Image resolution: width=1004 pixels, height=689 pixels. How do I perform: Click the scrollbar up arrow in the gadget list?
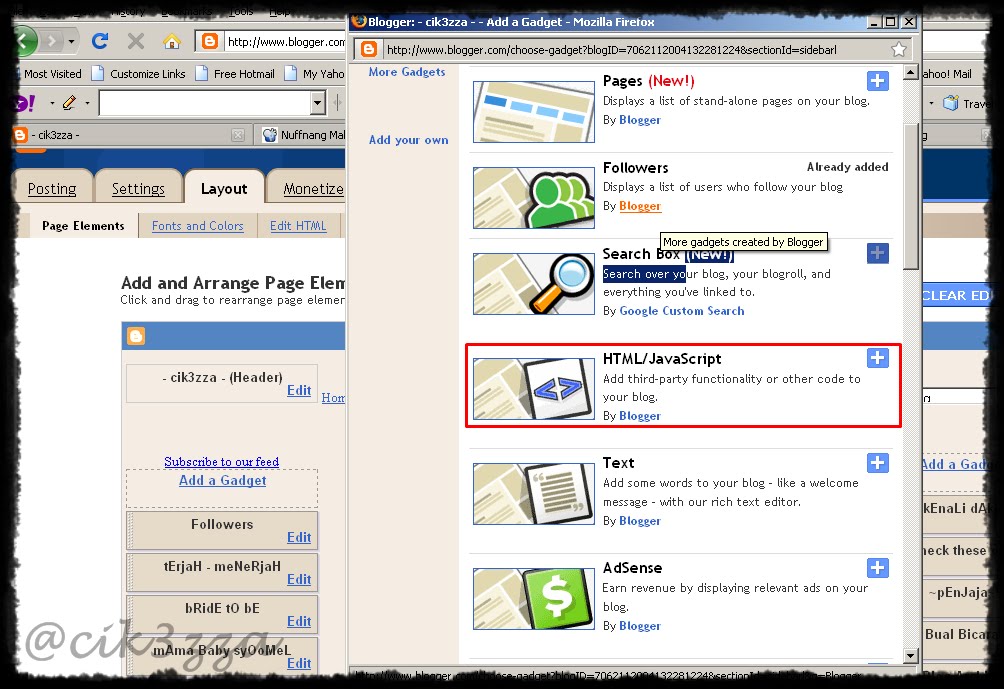(911, 72)
